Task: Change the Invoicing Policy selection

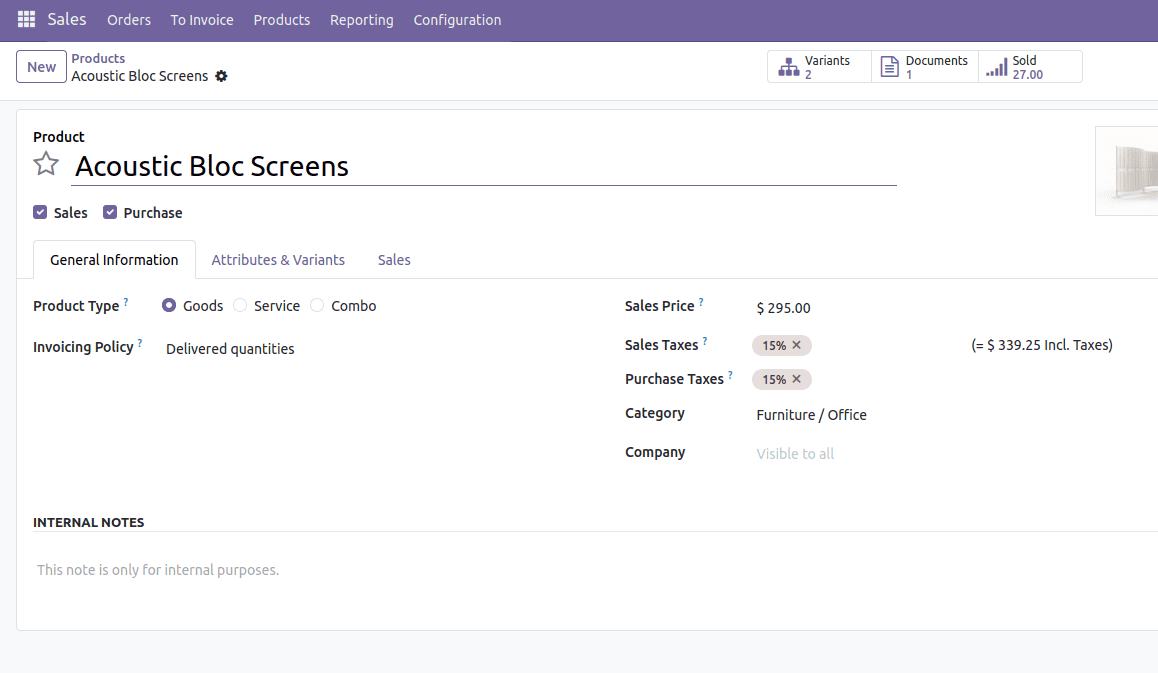Action: pyautogui.click(x=229, y=348)
